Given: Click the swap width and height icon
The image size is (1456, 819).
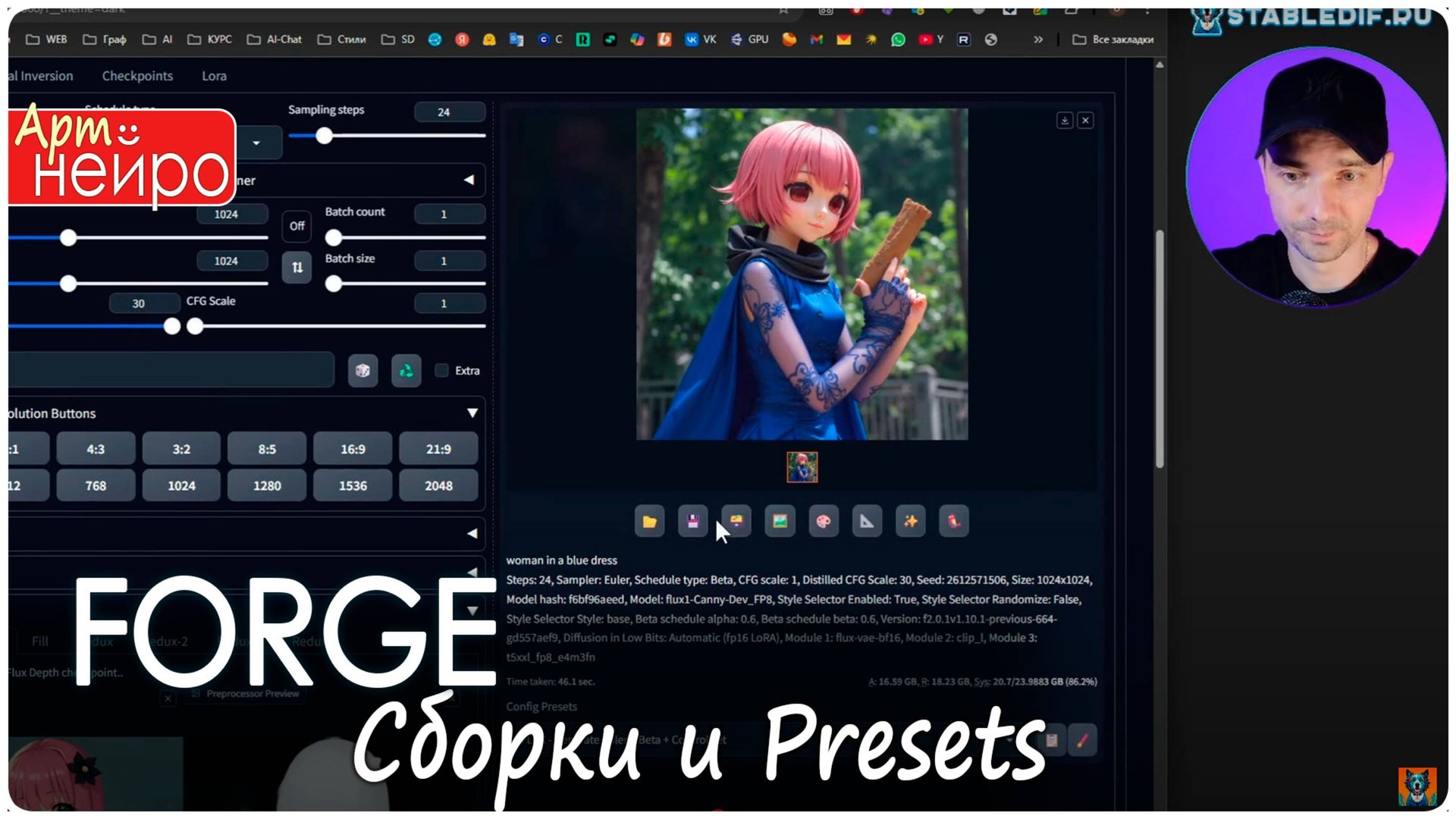Looking at the screenshot, I should coord(296,267).
